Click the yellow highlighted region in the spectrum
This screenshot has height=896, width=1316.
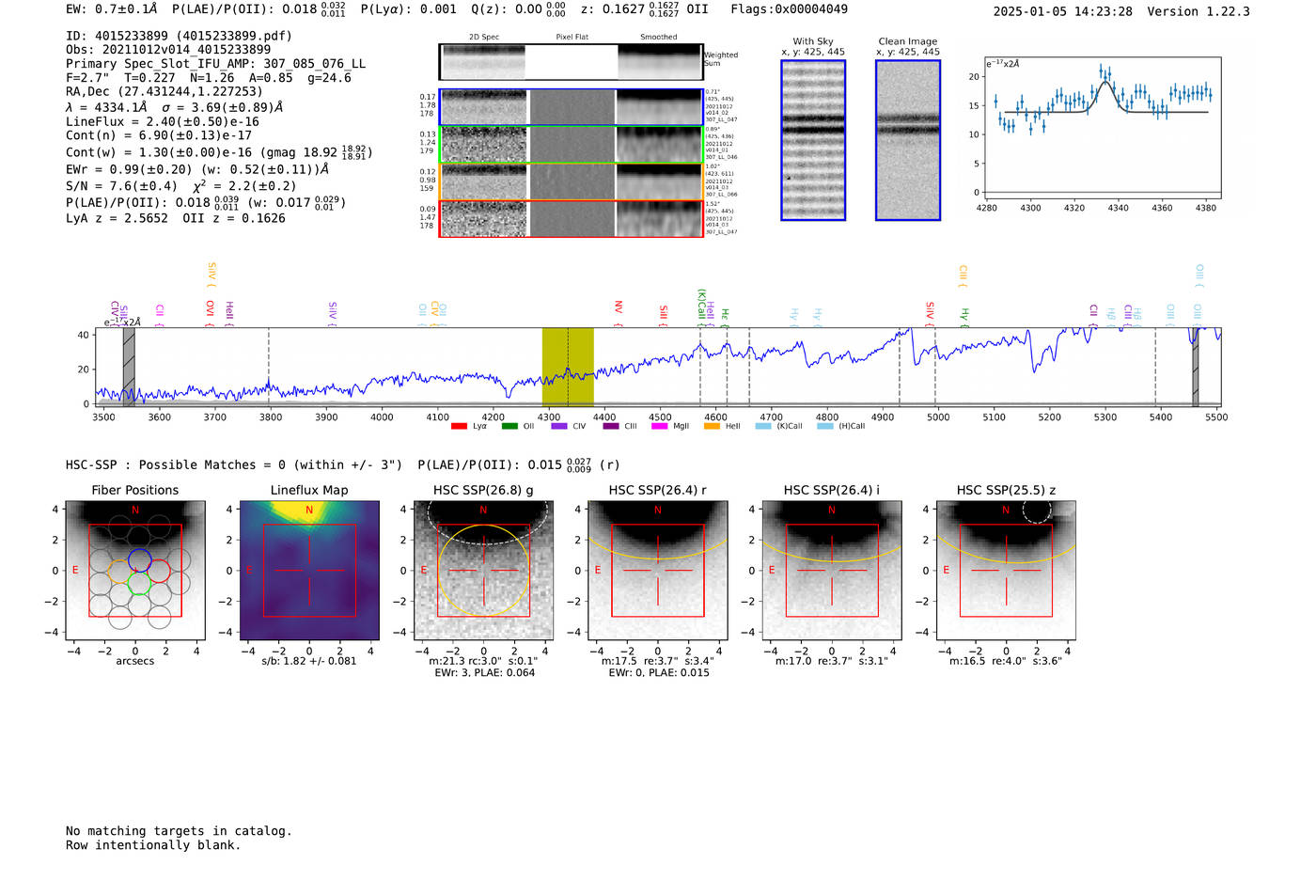point(568,367)
